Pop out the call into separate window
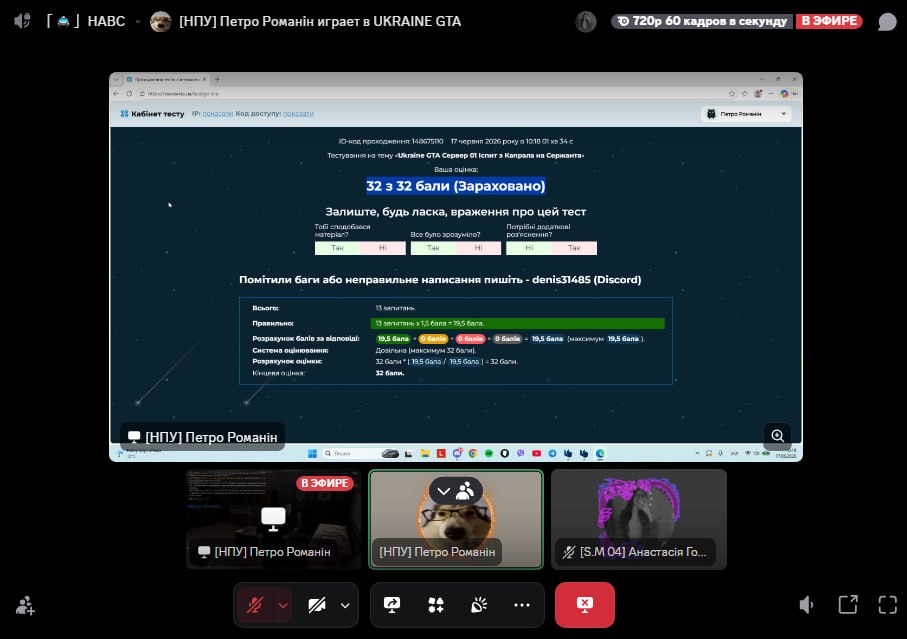Screen dimensions: 907x639 848,605
